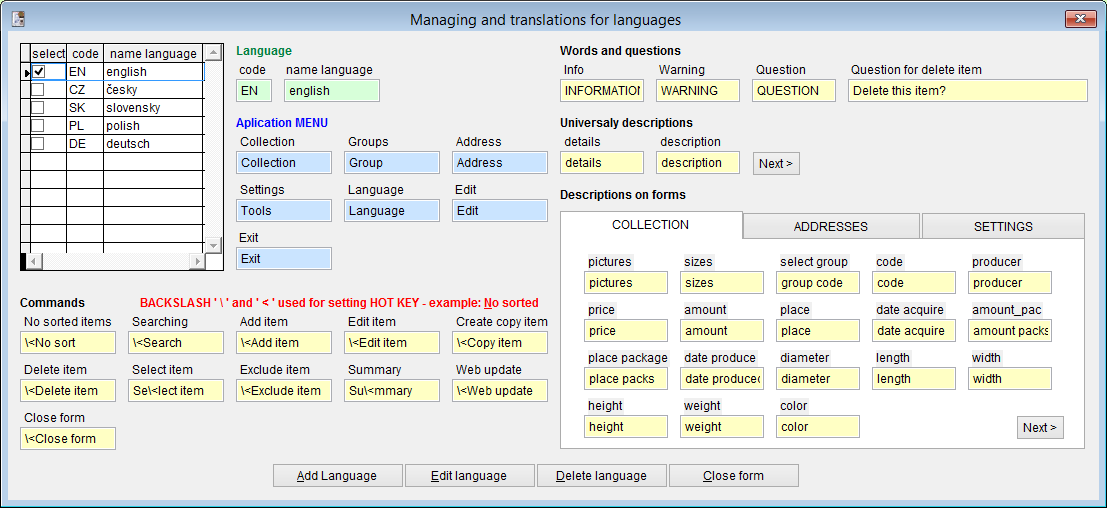The width and height of the screenshot is (1107, 508).
Task: Select the COLLECTION tab
Action: point(650,225)
